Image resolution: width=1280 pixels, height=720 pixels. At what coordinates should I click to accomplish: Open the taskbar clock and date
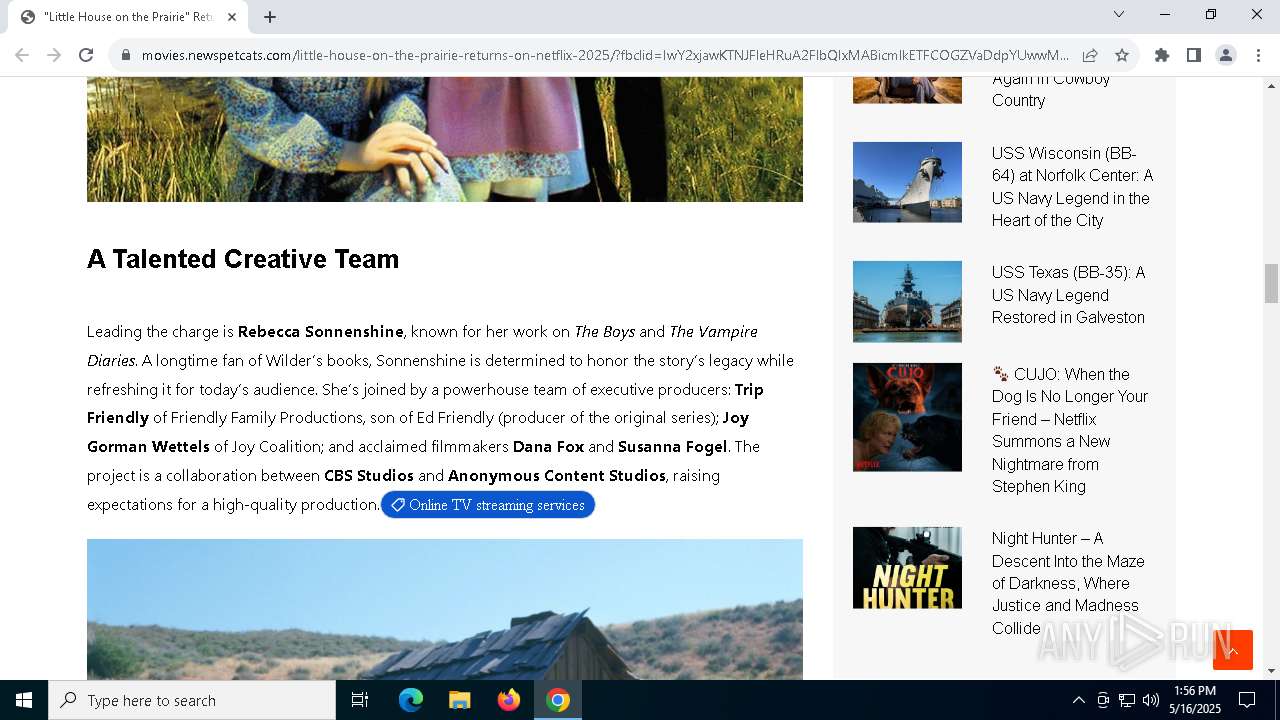pos(1195,700)
